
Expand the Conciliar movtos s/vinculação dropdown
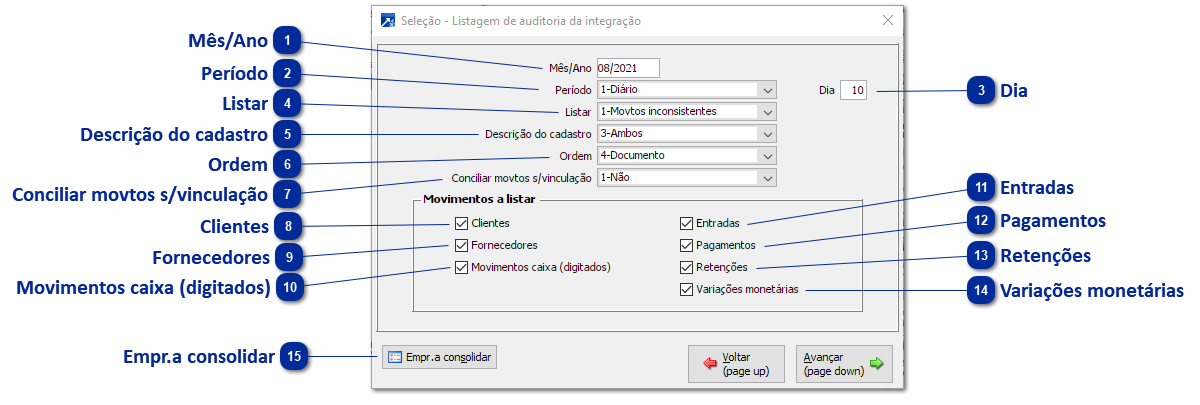click(x=767, y=178)
